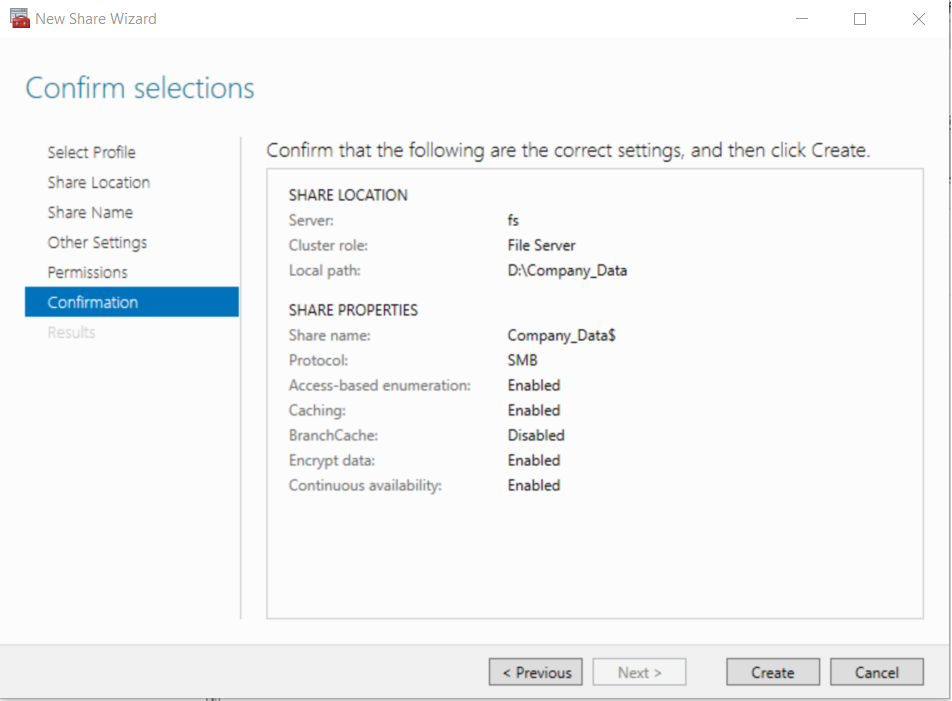Click the D:\Company_Data local path value
The height and width of the screenshot is (701, 952).
pos(567,271)
